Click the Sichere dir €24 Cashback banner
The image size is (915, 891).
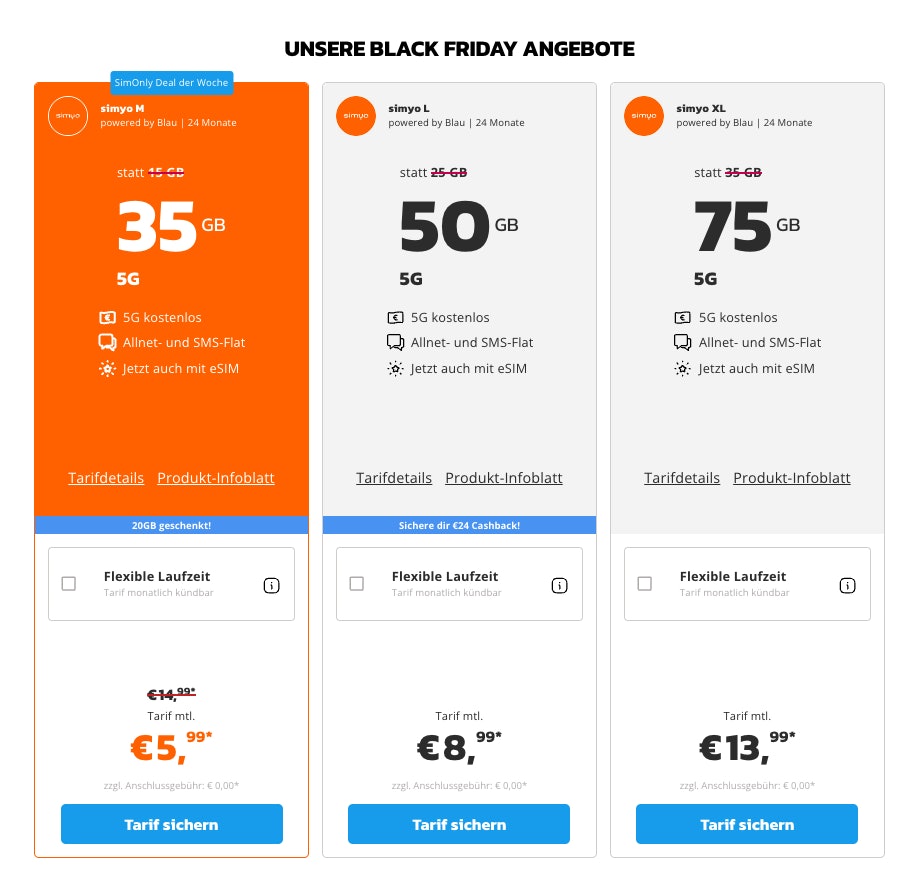coord(459,525)
